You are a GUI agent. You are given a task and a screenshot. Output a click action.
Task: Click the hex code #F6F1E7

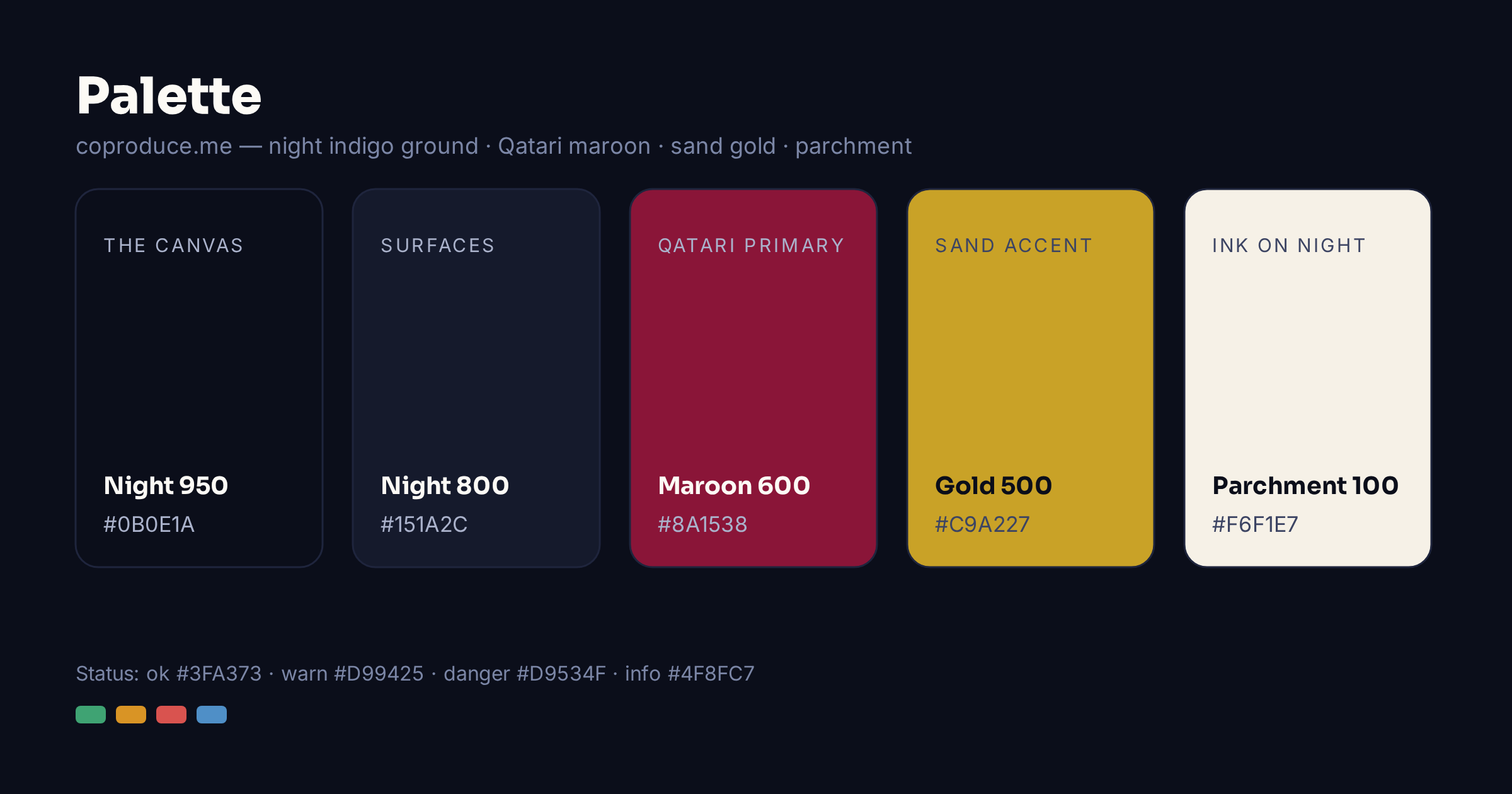[1255, 524]
